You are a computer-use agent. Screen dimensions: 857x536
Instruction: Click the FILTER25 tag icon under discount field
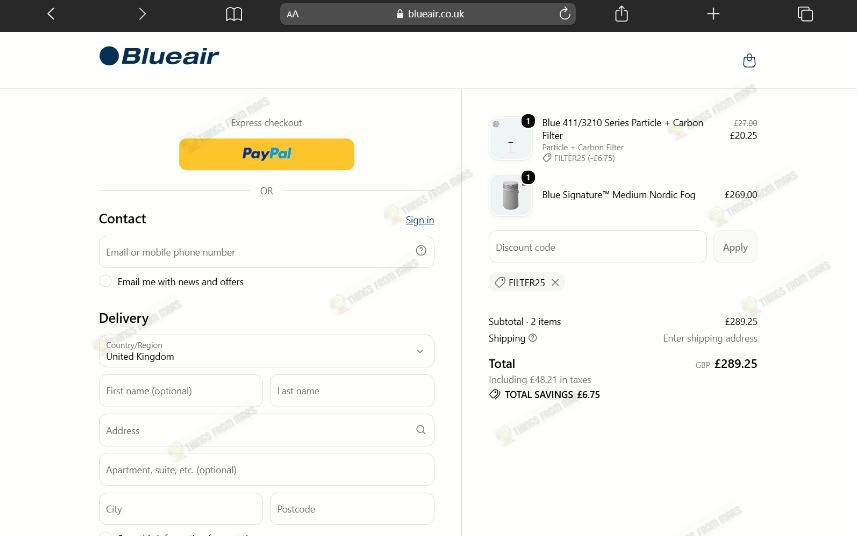pyautogui.click(x=500, y=282)
